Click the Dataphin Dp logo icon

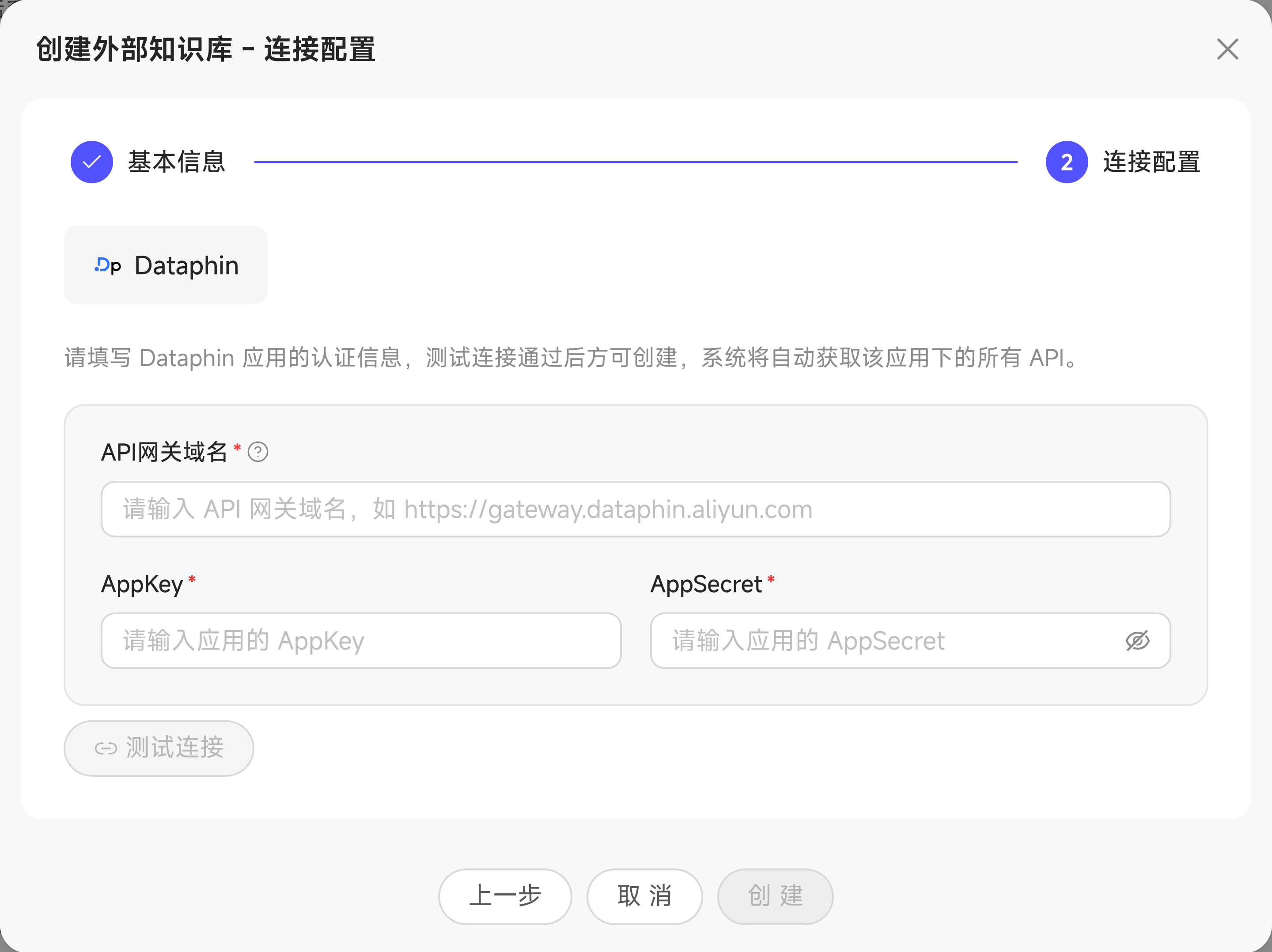pos(108,265)
